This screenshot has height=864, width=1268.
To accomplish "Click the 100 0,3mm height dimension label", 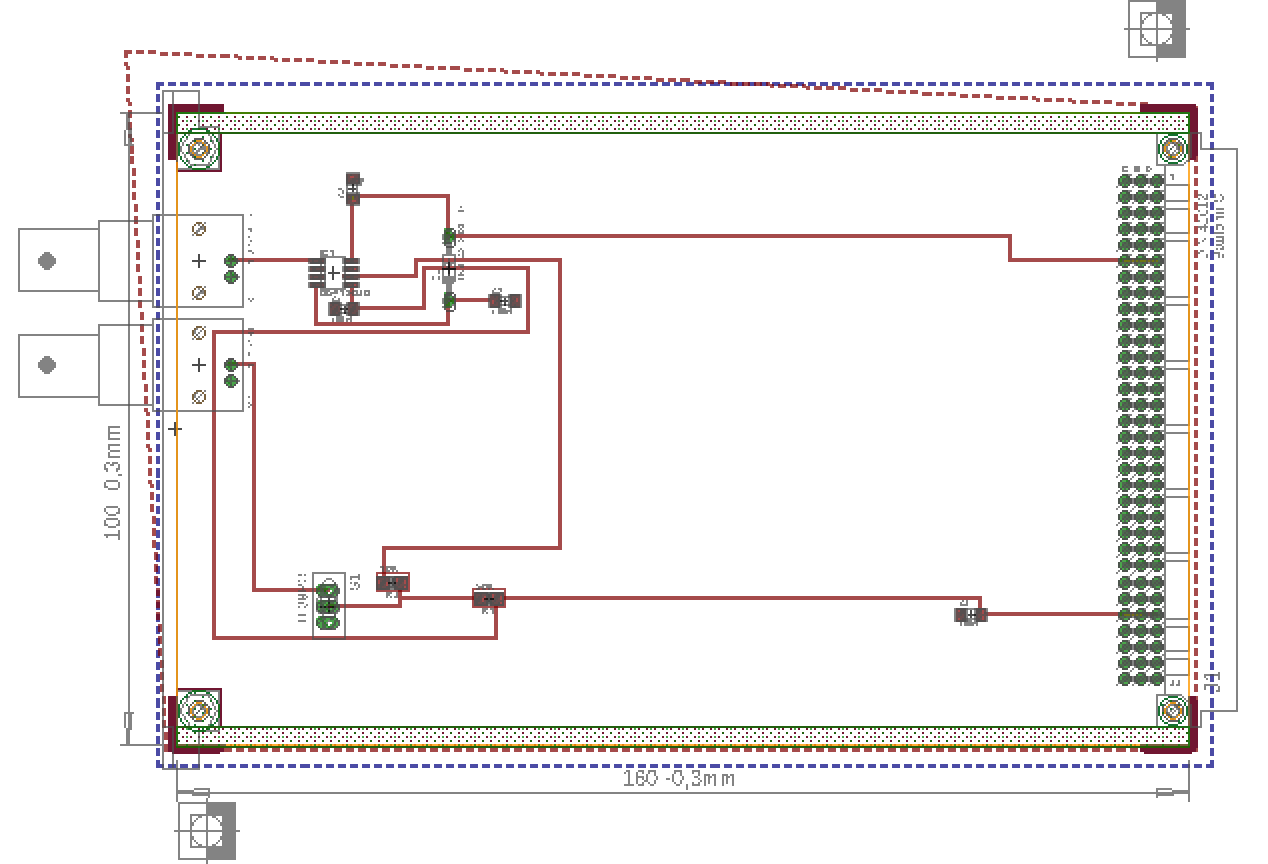I will [113, 483].
